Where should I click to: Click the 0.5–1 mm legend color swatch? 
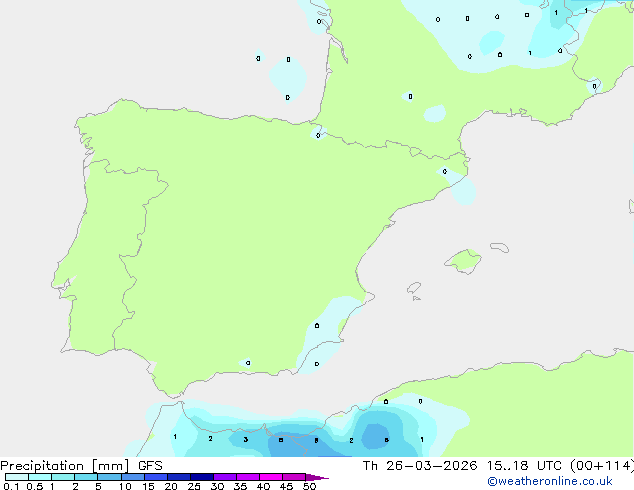40,477
